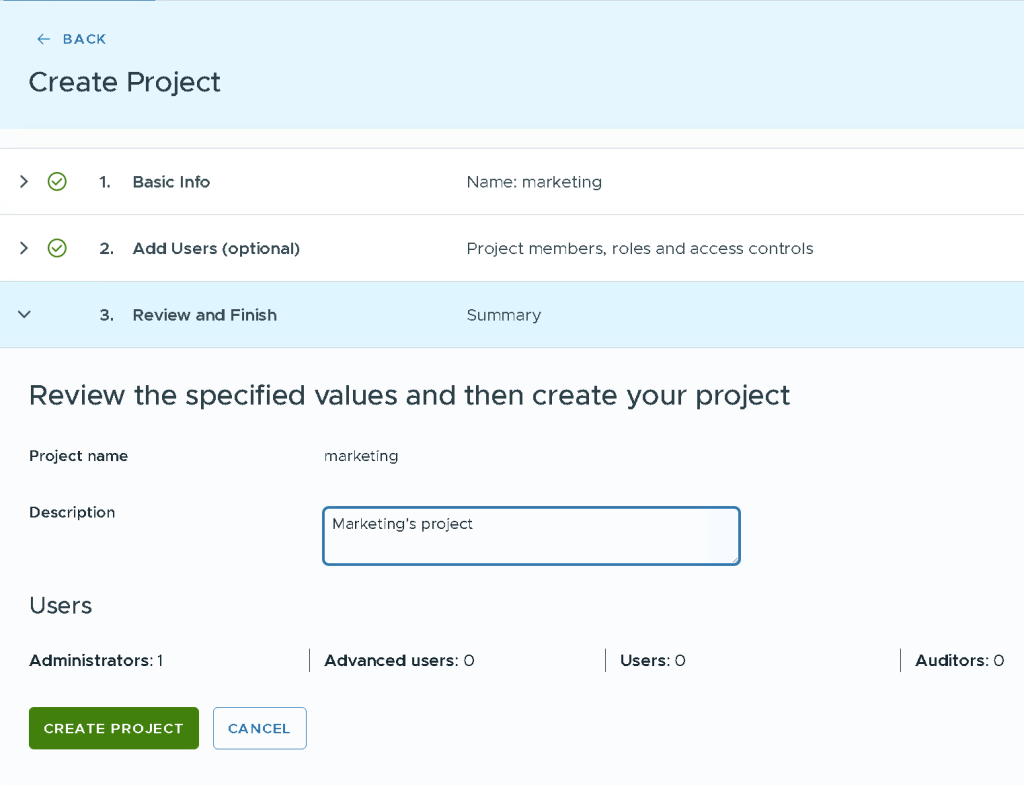This screenshot has height=785, width=1024.
Task: Click the 'marketing' project name value
Action: coord(361,456)
